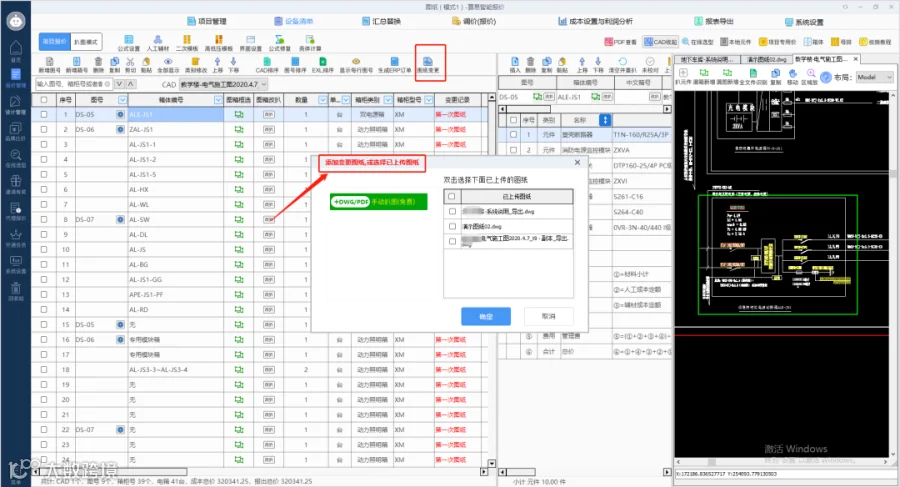Screen dimensions: 900x487
Task: Click the 区域放 zoom region icon
Action: pyautogui.click(x=810, y=76)
